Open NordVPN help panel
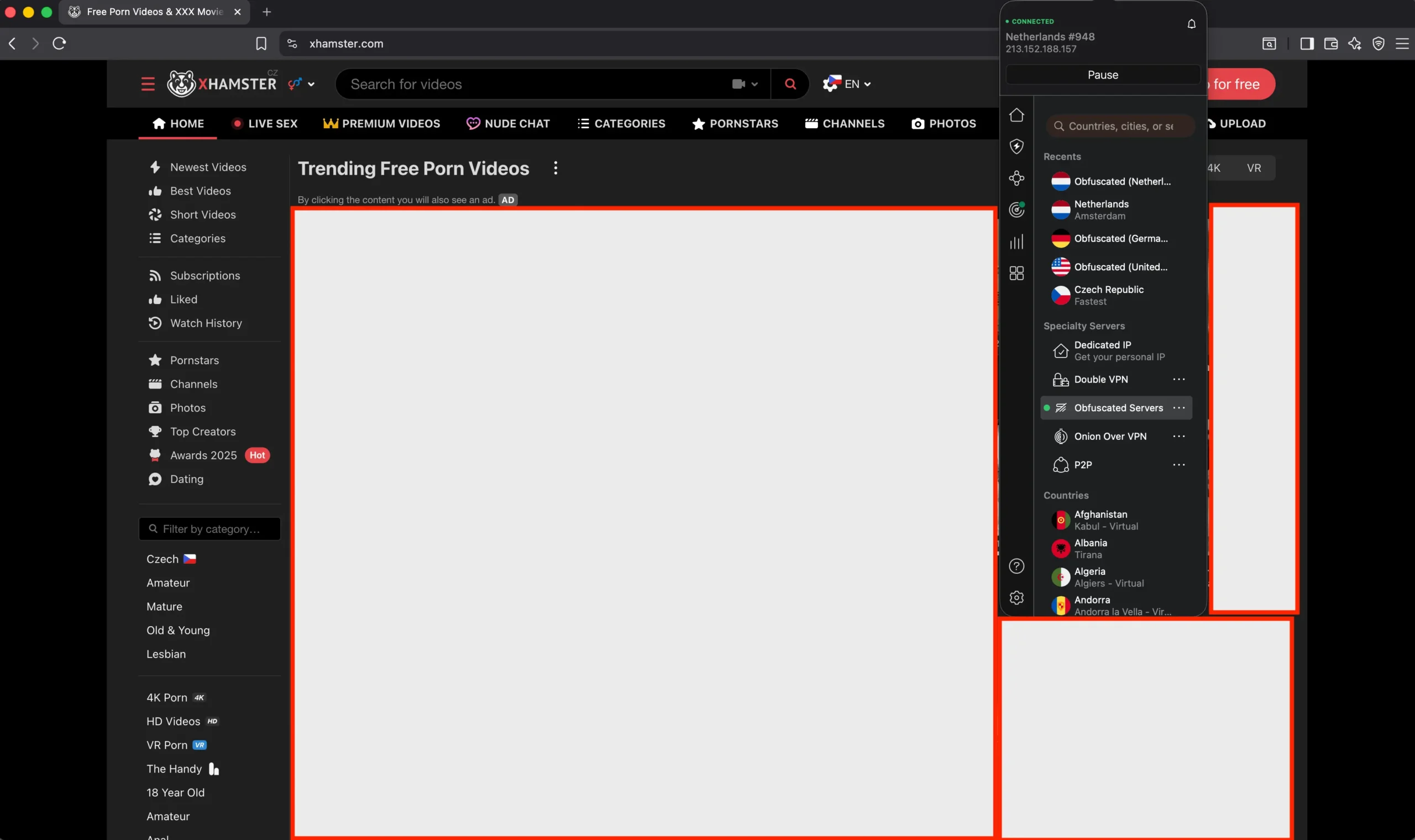 [x=1016, y=566]
